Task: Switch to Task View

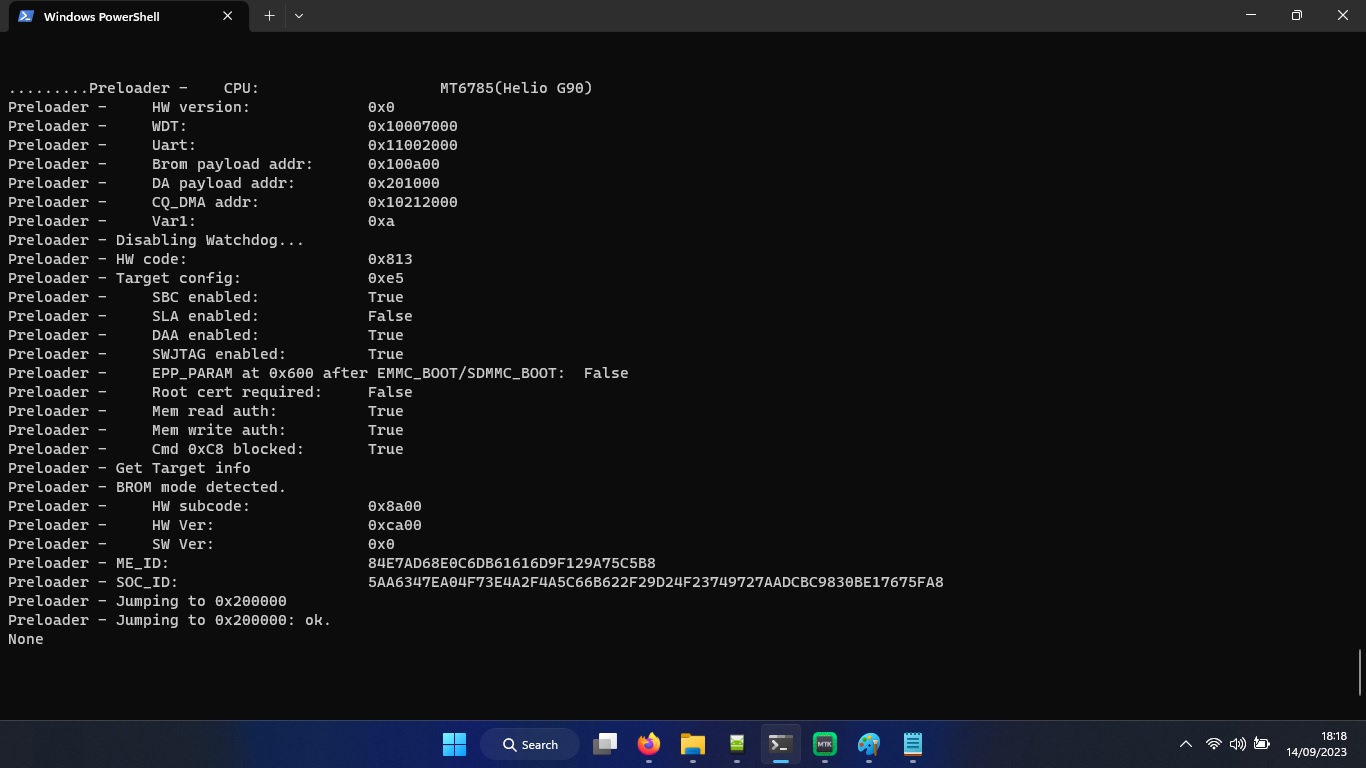Action: [605, 744]
